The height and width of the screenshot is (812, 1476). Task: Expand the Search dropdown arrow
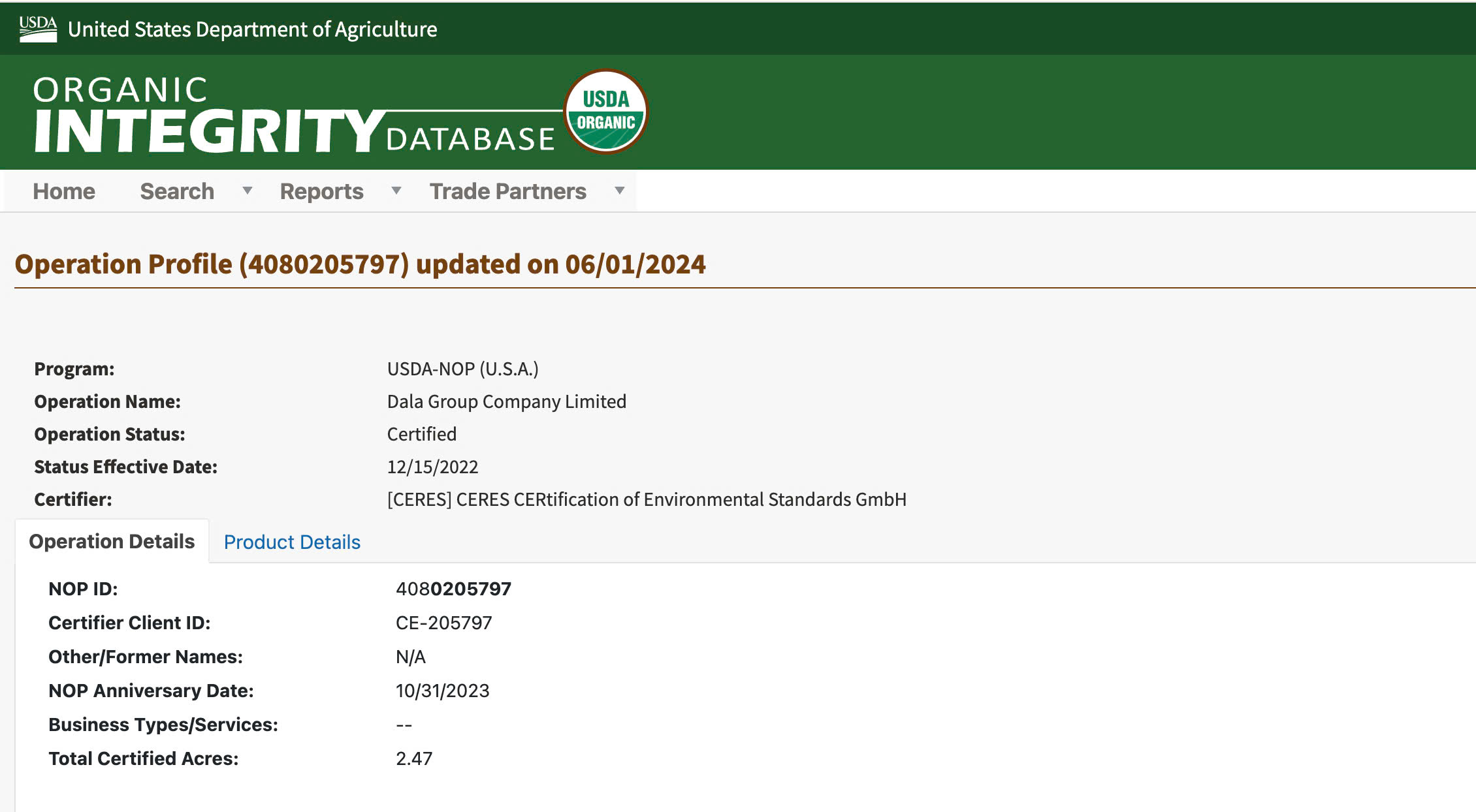click(248, 191)
